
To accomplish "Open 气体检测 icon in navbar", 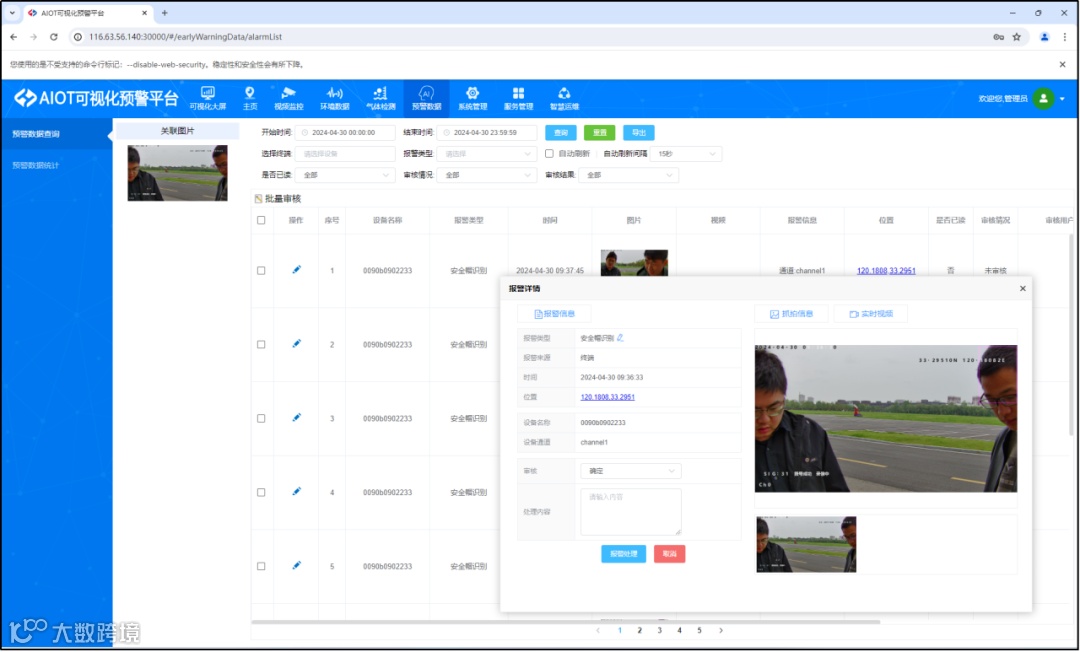I will coord(380,98).
